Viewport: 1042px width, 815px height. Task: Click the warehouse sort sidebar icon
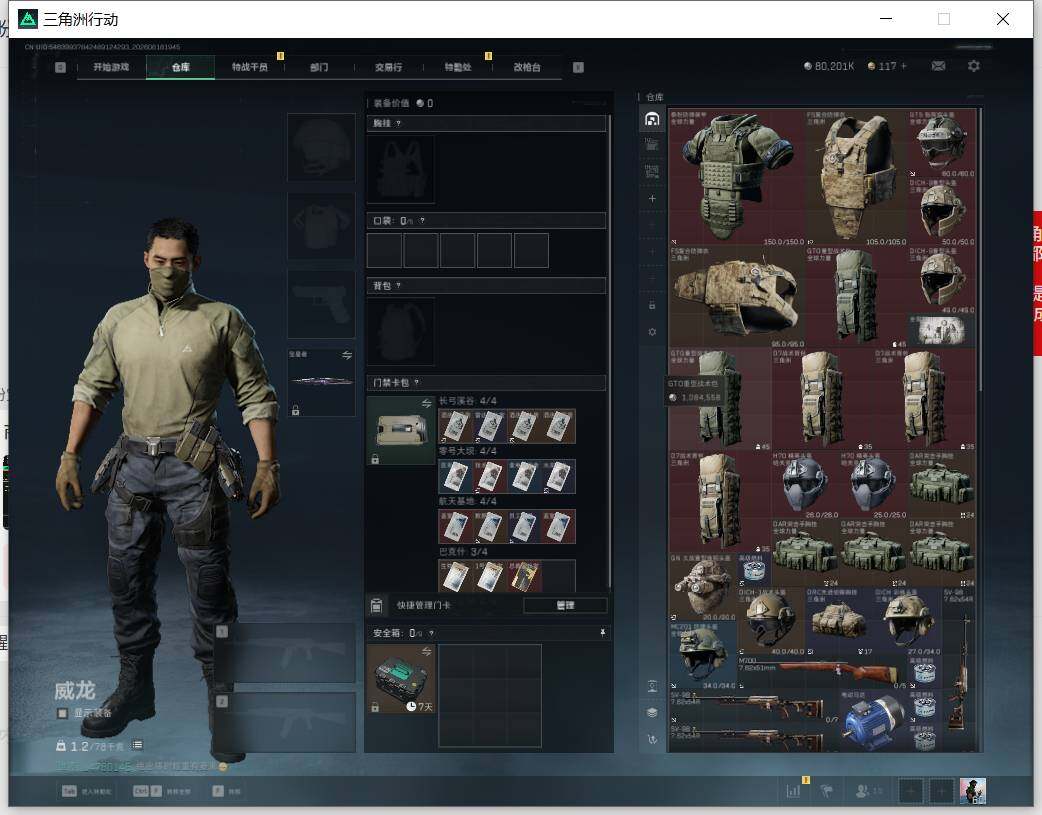[x=652, y=739]
